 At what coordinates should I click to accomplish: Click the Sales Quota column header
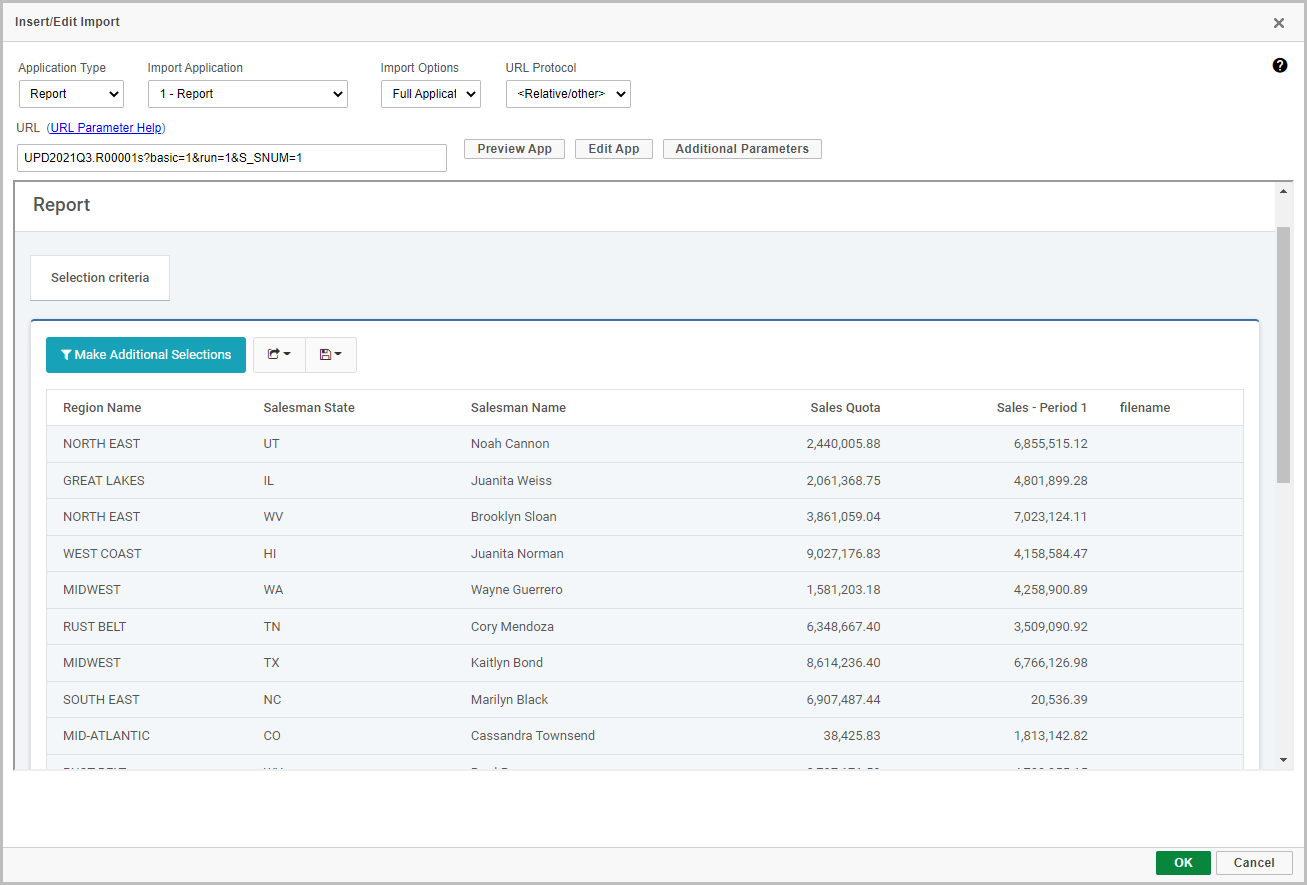845,408
